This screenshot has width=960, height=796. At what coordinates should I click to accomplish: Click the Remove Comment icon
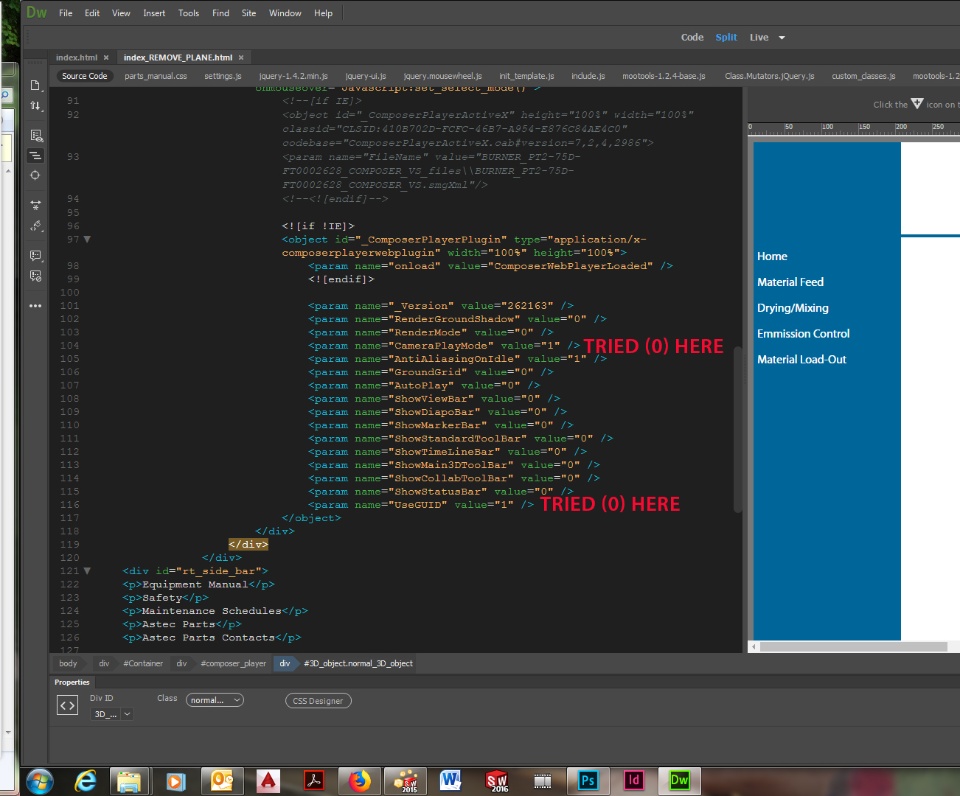point(36,275)
